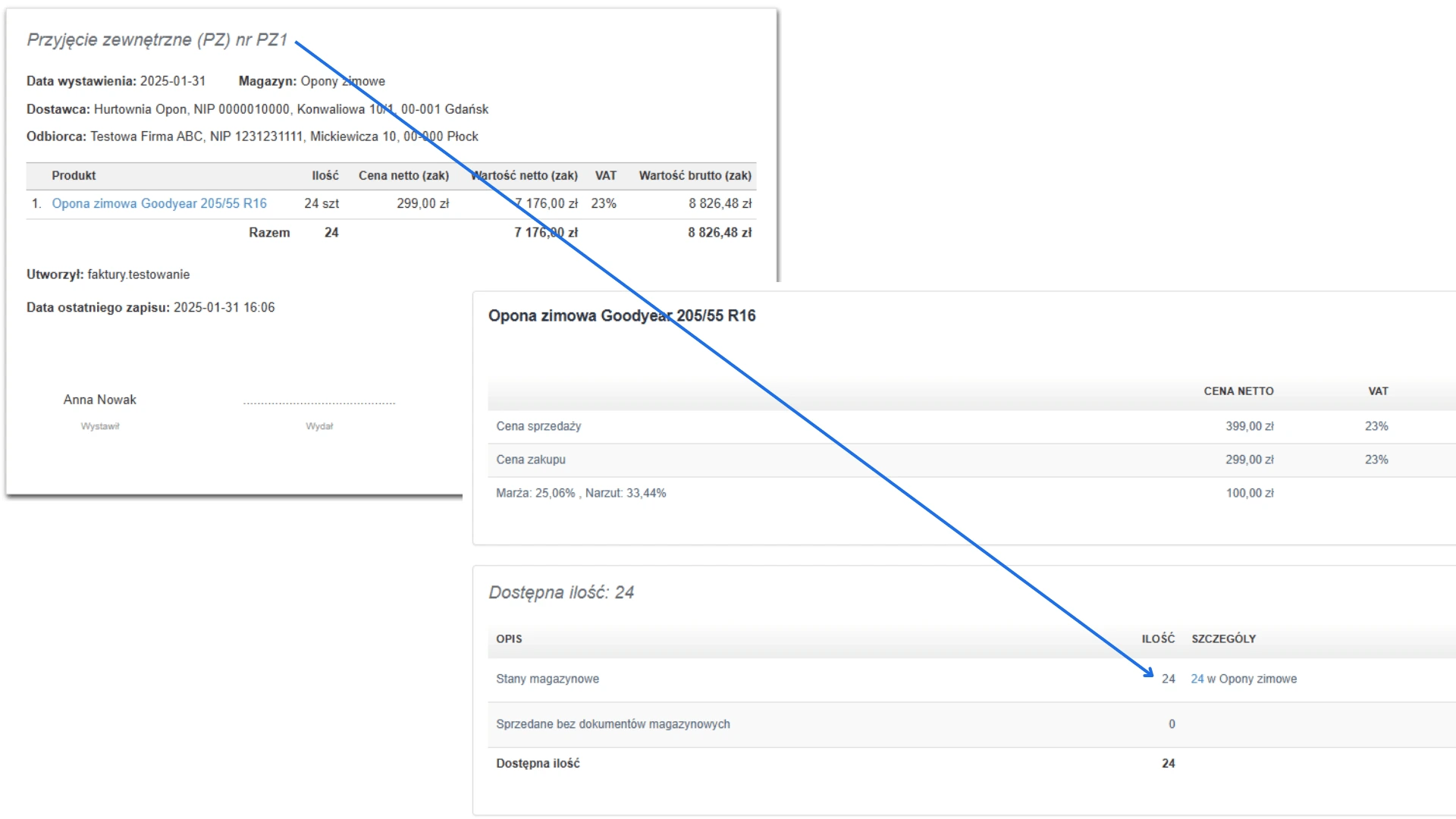
Task: Click the OPIS column header
Action: (x=509, y=639)
